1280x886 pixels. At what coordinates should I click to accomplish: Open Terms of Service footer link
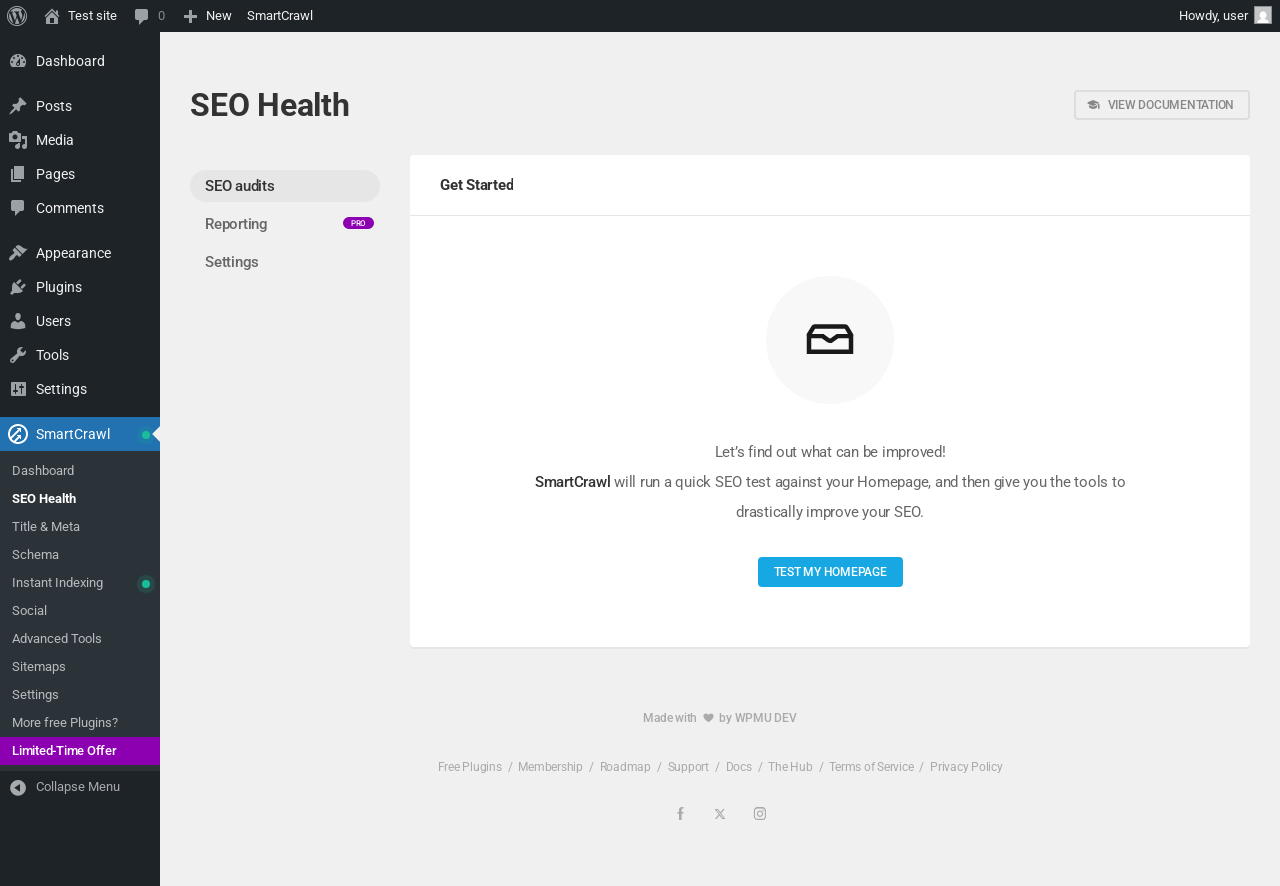click(871, 767)
